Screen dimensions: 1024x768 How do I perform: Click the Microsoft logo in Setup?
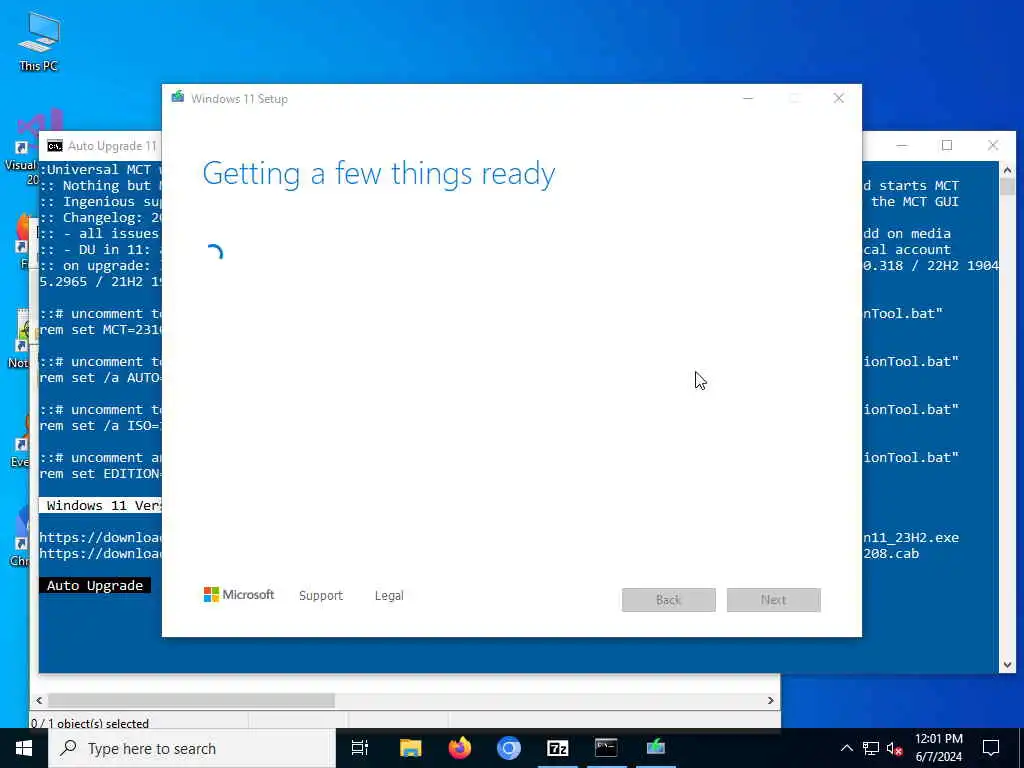(239, 595)
